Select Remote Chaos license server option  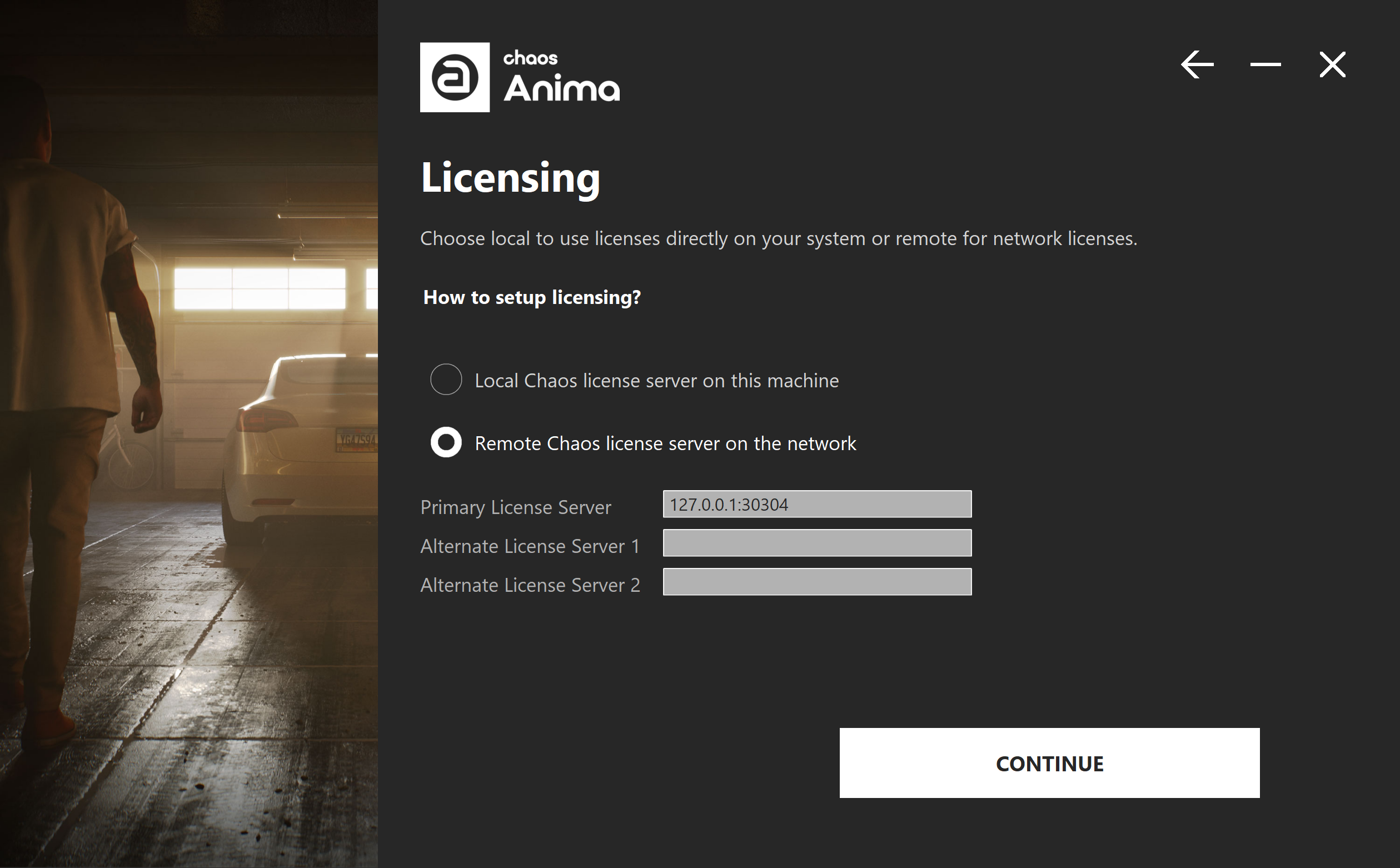coord(446,442)
